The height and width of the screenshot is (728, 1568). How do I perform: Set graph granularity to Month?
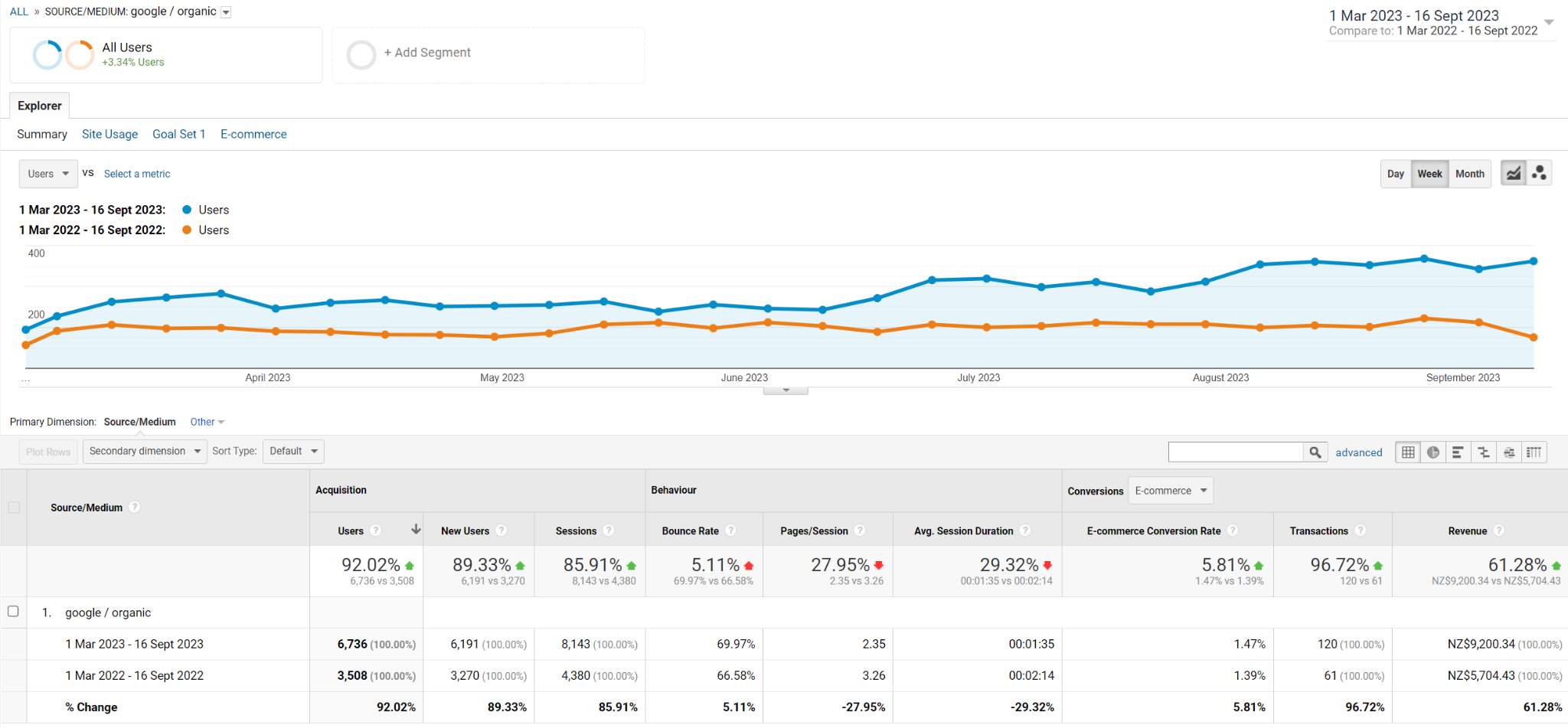[x=1469, y=174]
